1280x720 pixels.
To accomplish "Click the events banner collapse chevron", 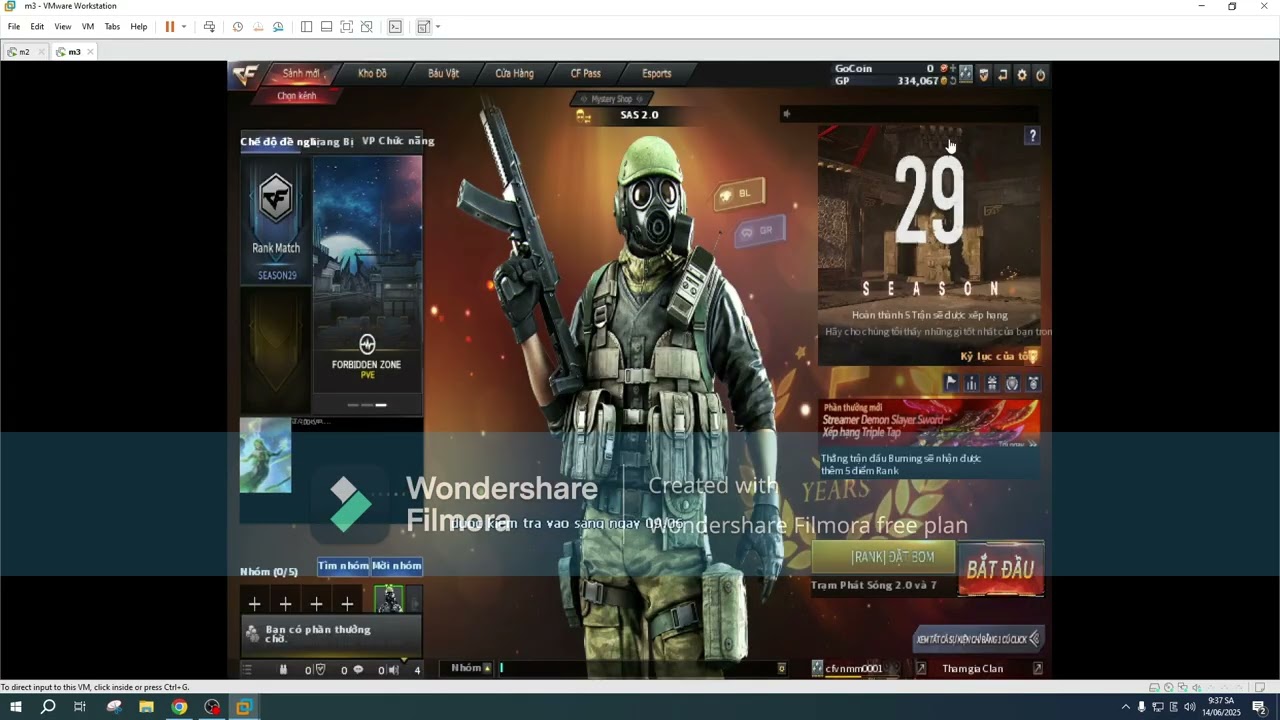I will click(1034, 639).
